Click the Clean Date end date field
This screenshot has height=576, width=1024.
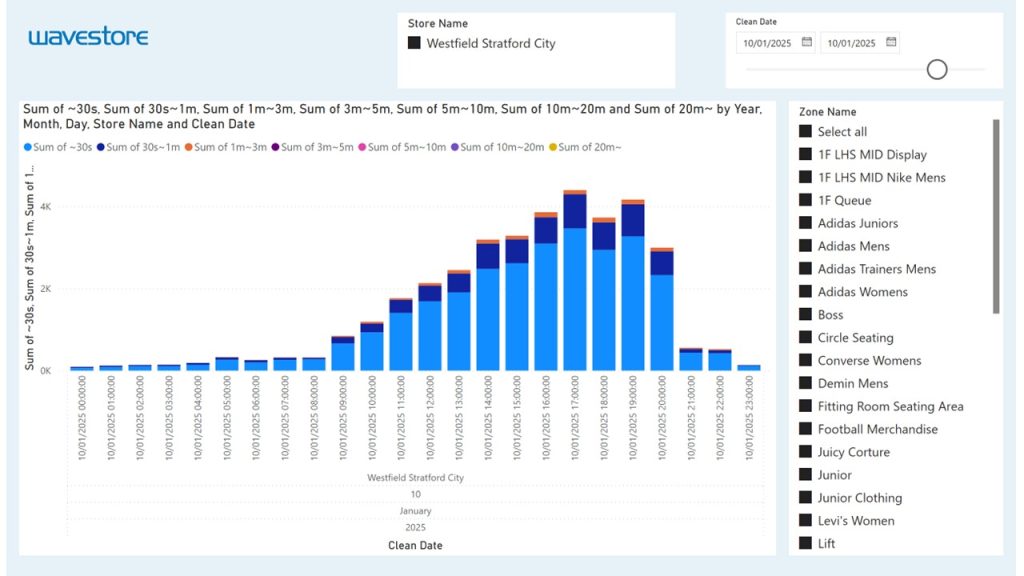(859, 42)
